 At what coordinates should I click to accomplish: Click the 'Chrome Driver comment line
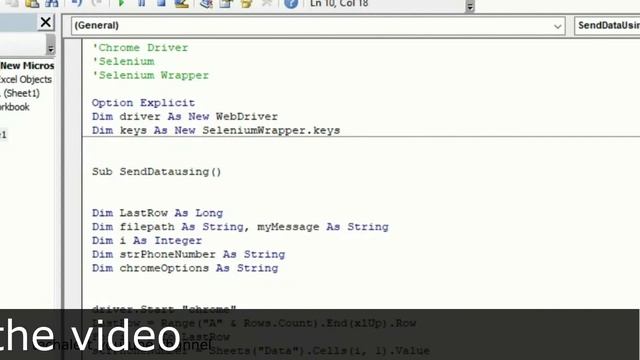pos(140,48)
